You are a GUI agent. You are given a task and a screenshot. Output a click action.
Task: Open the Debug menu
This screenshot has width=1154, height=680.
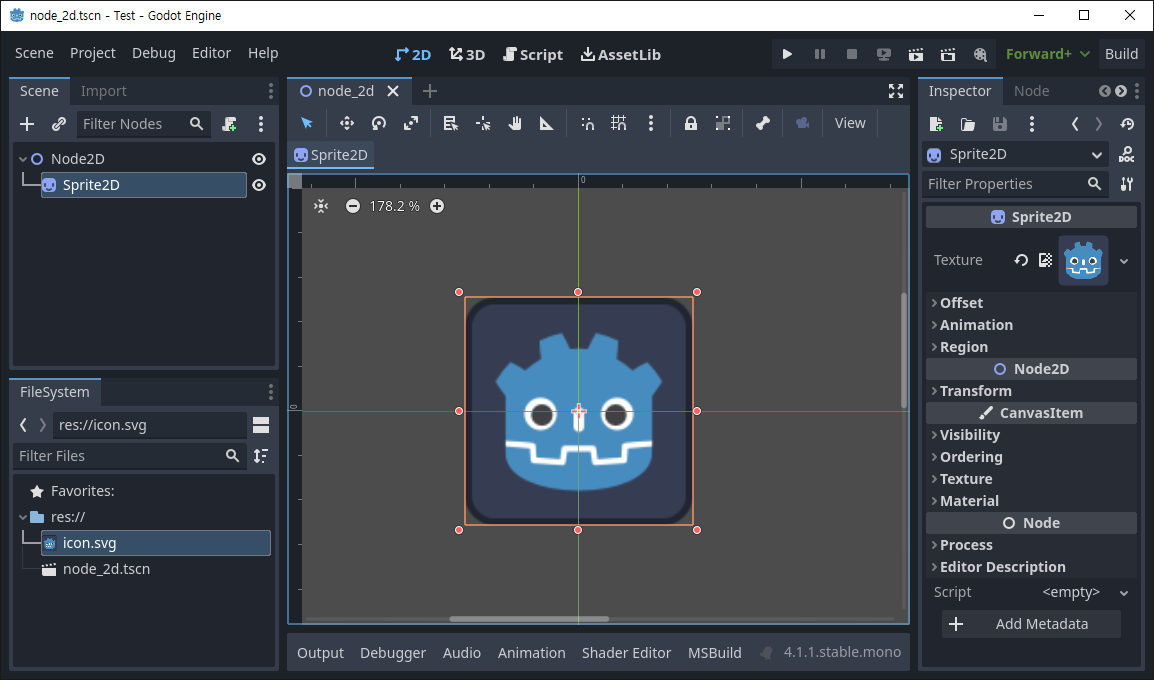click(154, 53)
